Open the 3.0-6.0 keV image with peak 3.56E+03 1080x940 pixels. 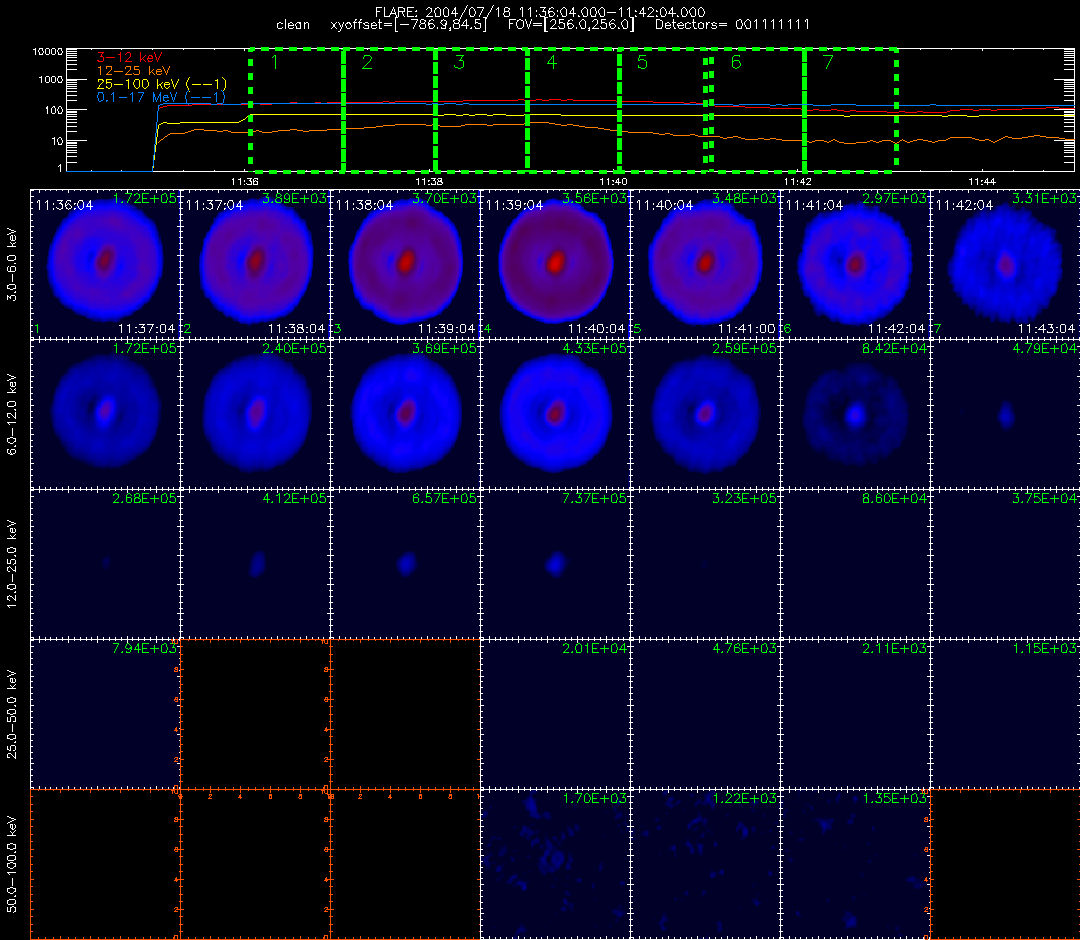(555, 264)
